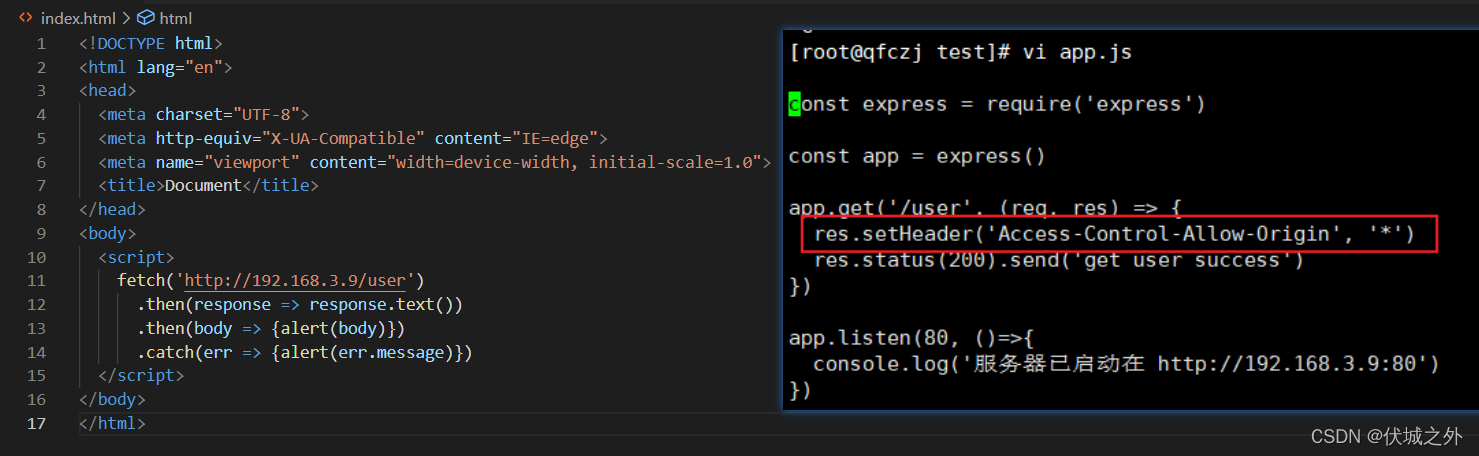
Task: Click the title Document line
Action: pos(208,186)
